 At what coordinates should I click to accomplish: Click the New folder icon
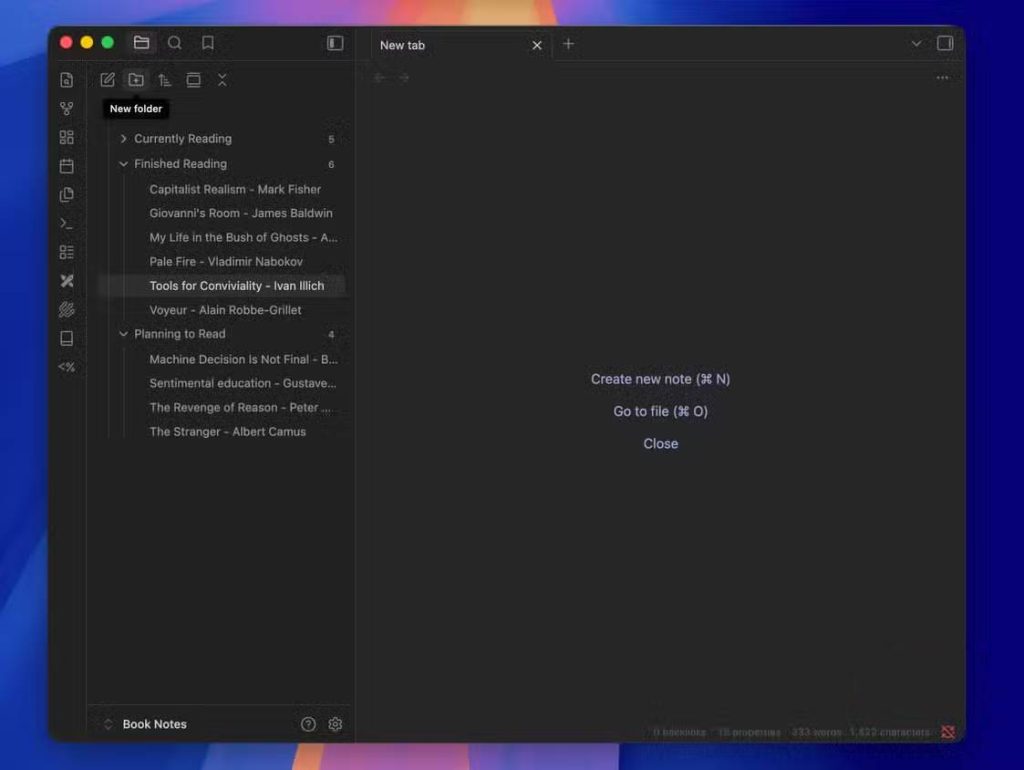click(x=136, y=80)
